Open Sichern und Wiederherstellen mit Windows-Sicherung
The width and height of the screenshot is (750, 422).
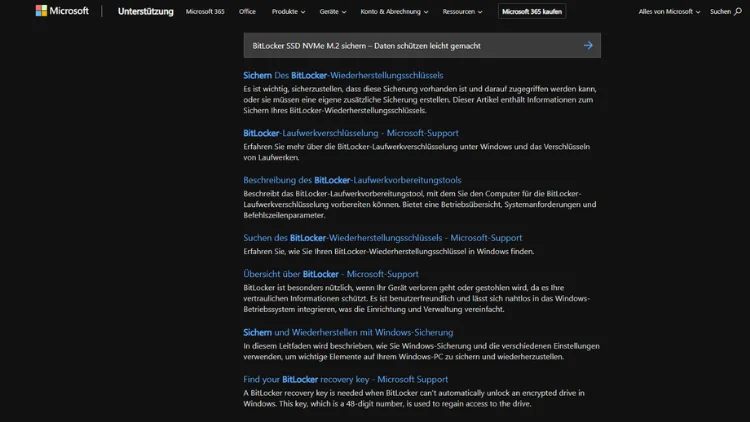point(348,332)
